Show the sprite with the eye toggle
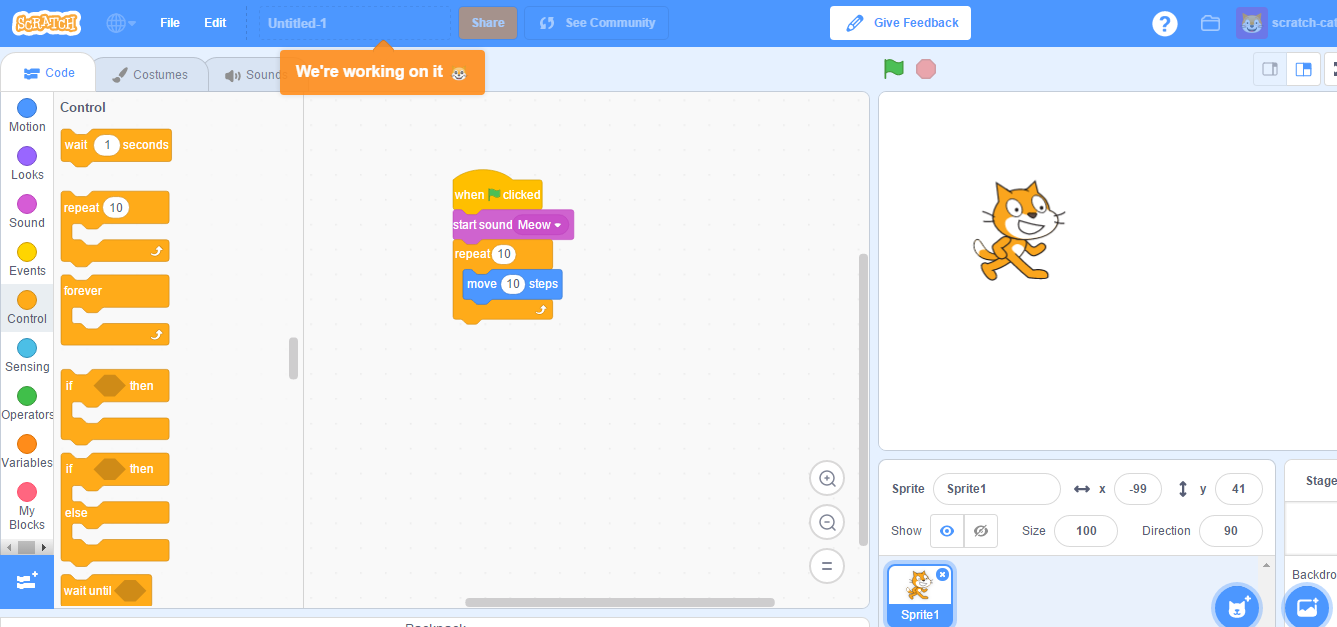This screenshot has height=627, width=1337. click(946, 531)
